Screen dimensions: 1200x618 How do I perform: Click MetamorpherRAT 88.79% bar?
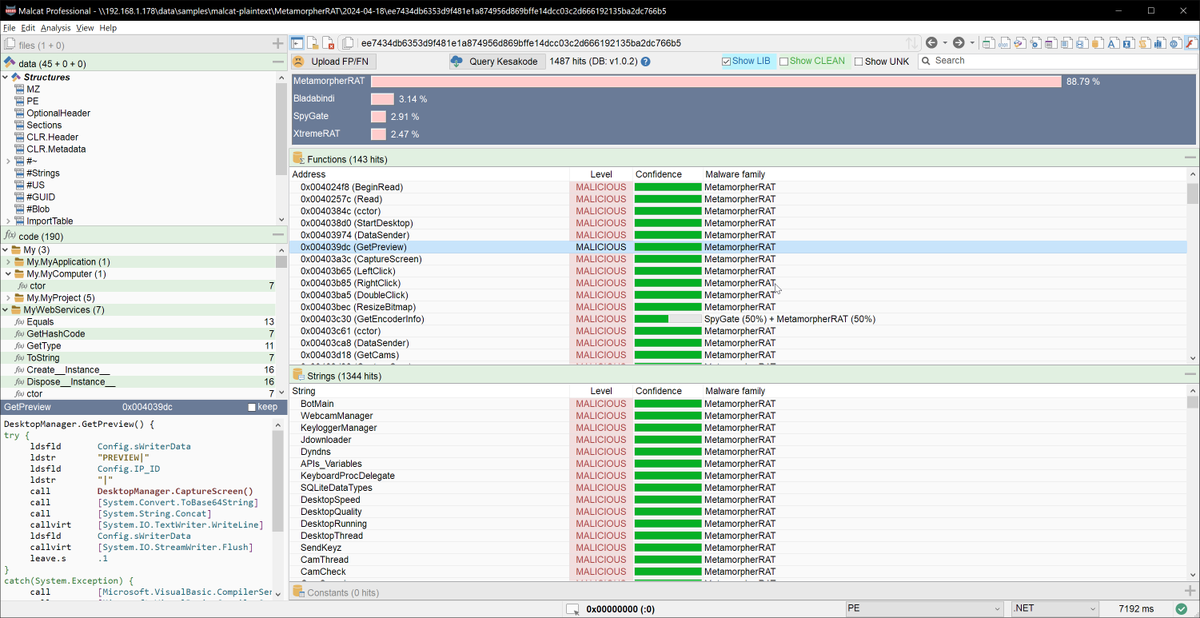[x=716, y=81]
